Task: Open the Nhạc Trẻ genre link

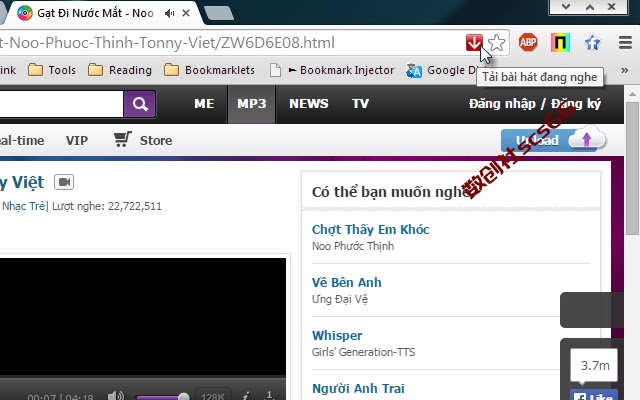Action: [x=24, y=206]
